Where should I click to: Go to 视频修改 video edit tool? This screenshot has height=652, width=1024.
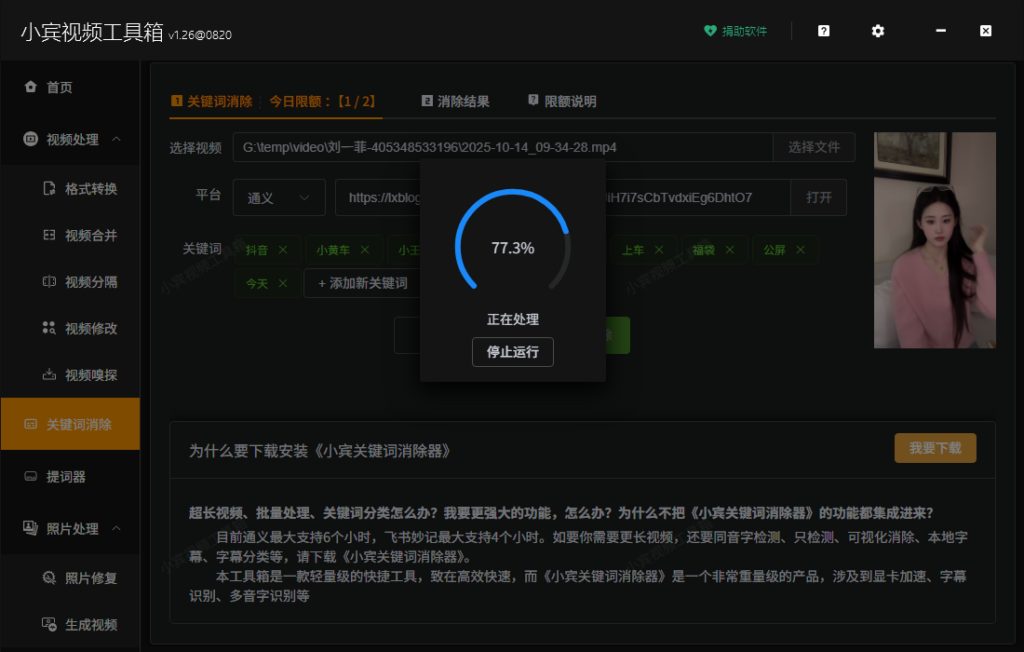tap(90, 329)
